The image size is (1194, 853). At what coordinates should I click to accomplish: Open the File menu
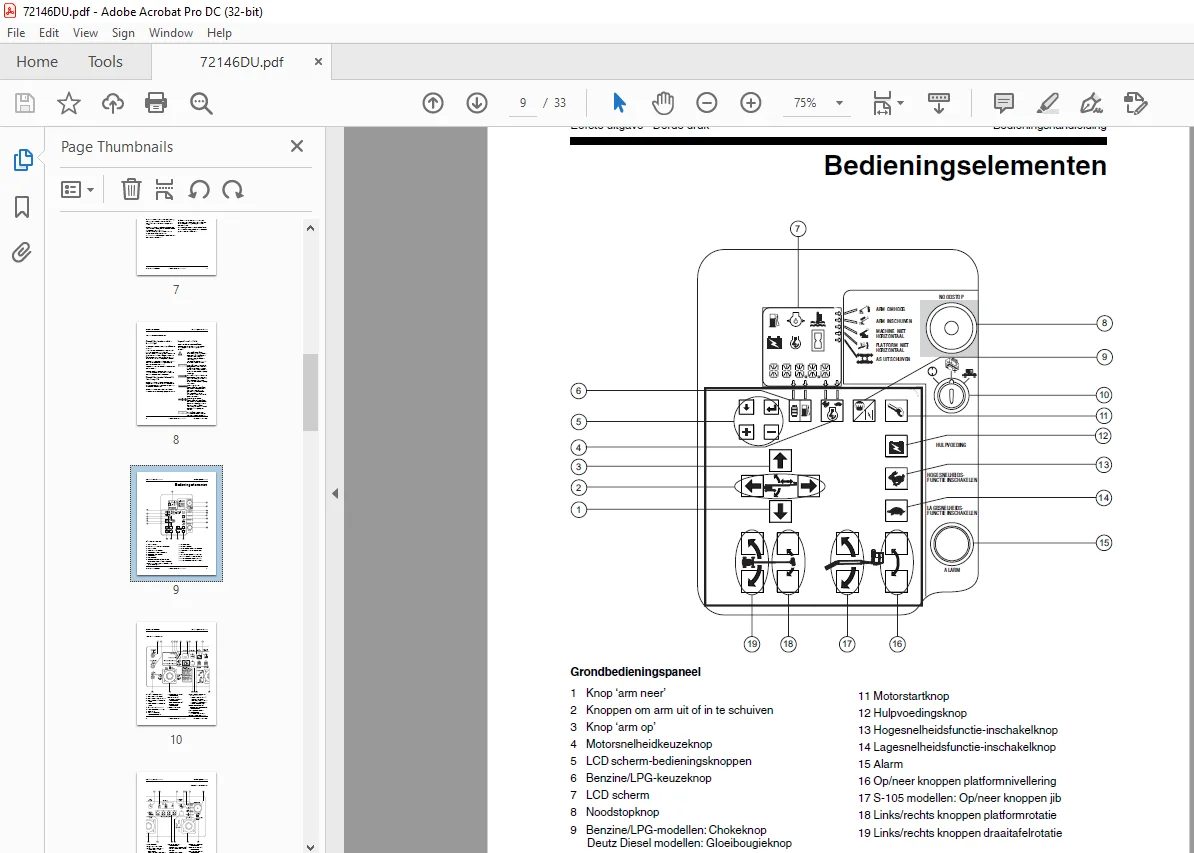click(16, 33)
